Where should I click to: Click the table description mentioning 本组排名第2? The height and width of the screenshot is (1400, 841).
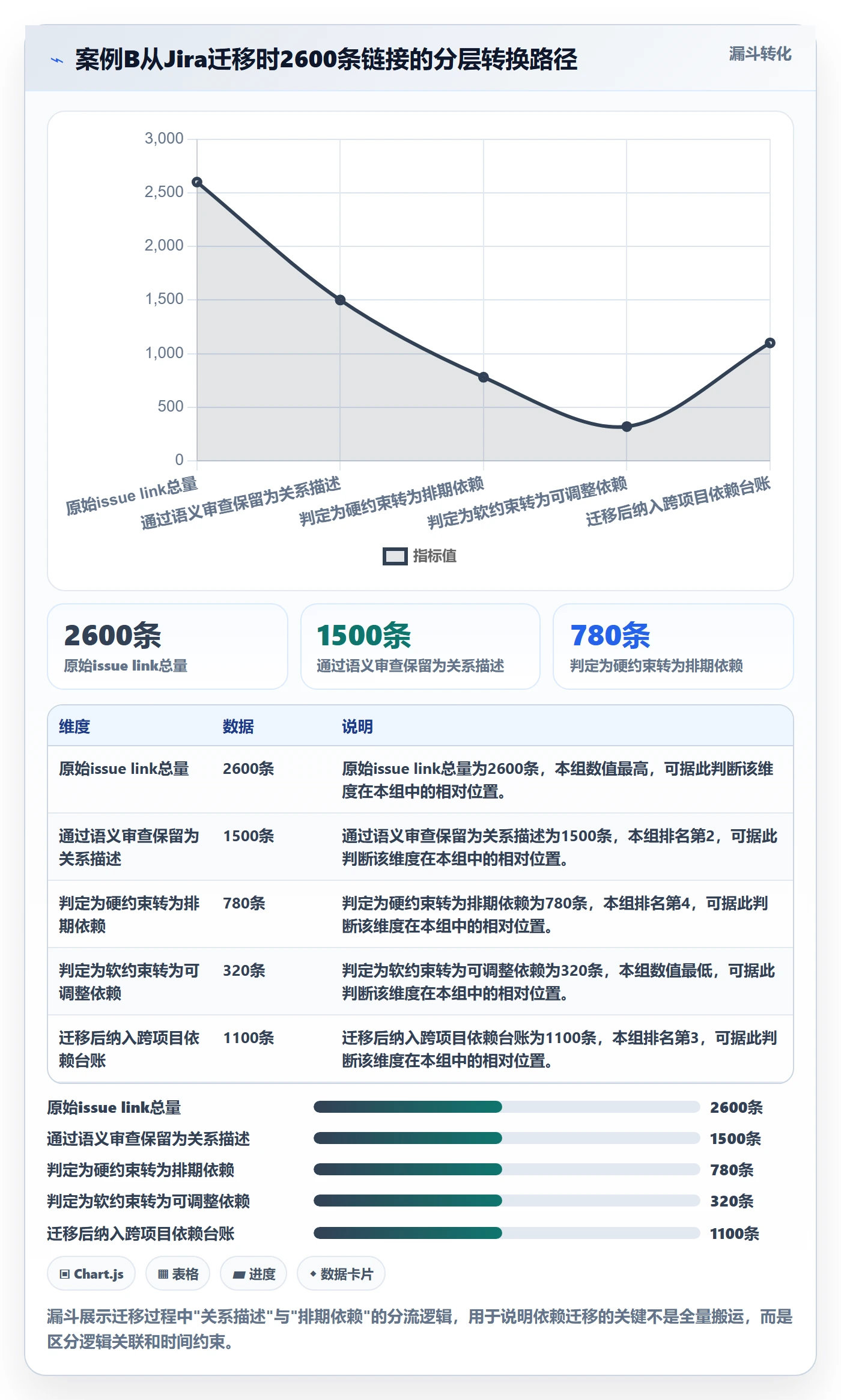coord(560,847)
